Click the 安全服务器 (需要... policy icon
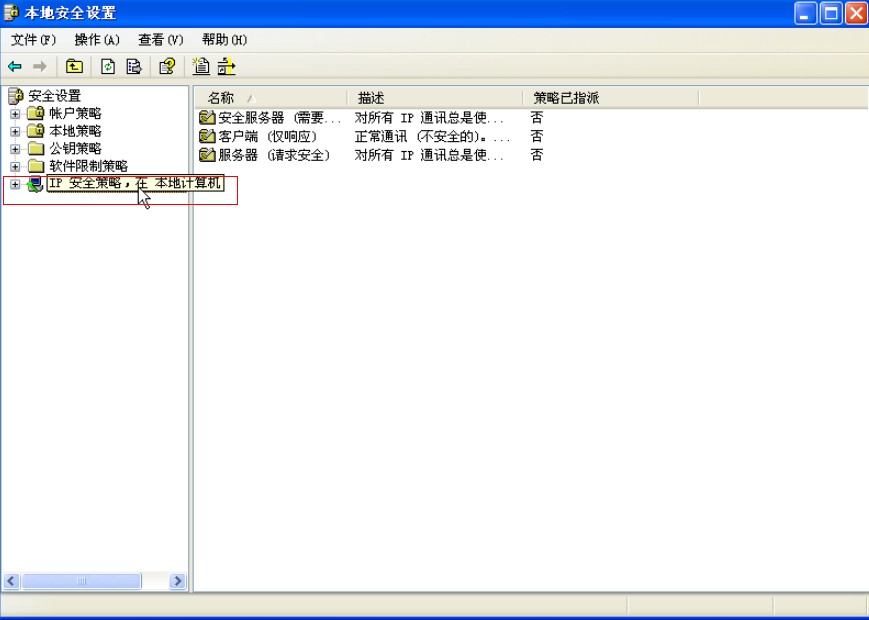The height and width of the screenshot is (620, 869). tap(207, 117)
